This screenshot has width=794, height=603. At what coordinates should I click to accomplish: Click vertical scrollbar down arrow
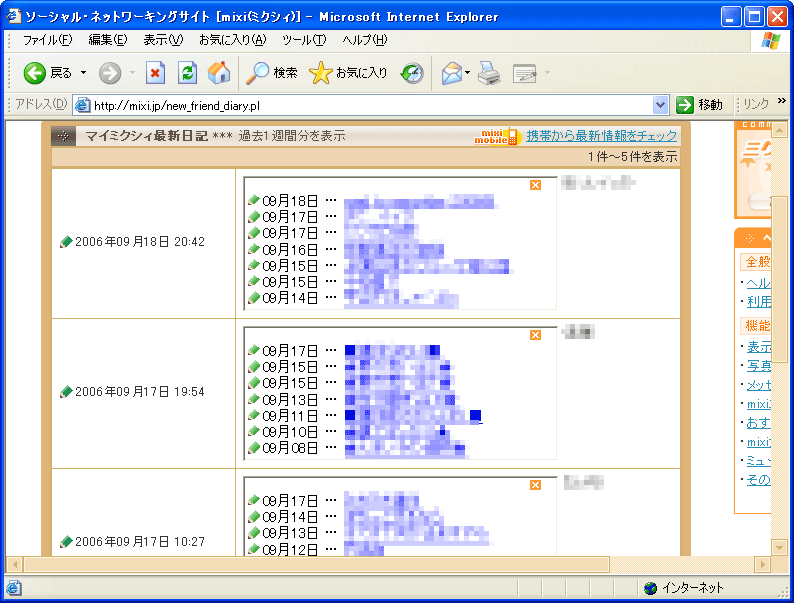coord(779,547)
